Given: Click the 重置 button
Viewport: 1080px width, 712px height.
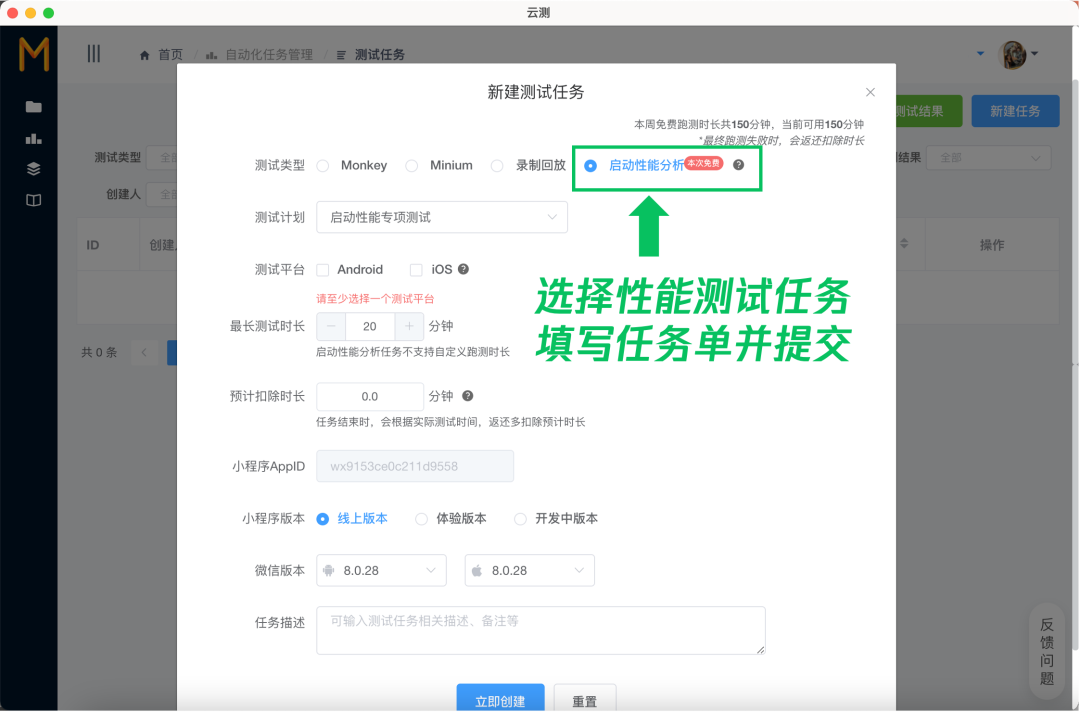Looking at the screenshot, I should (x=585, y=700).
